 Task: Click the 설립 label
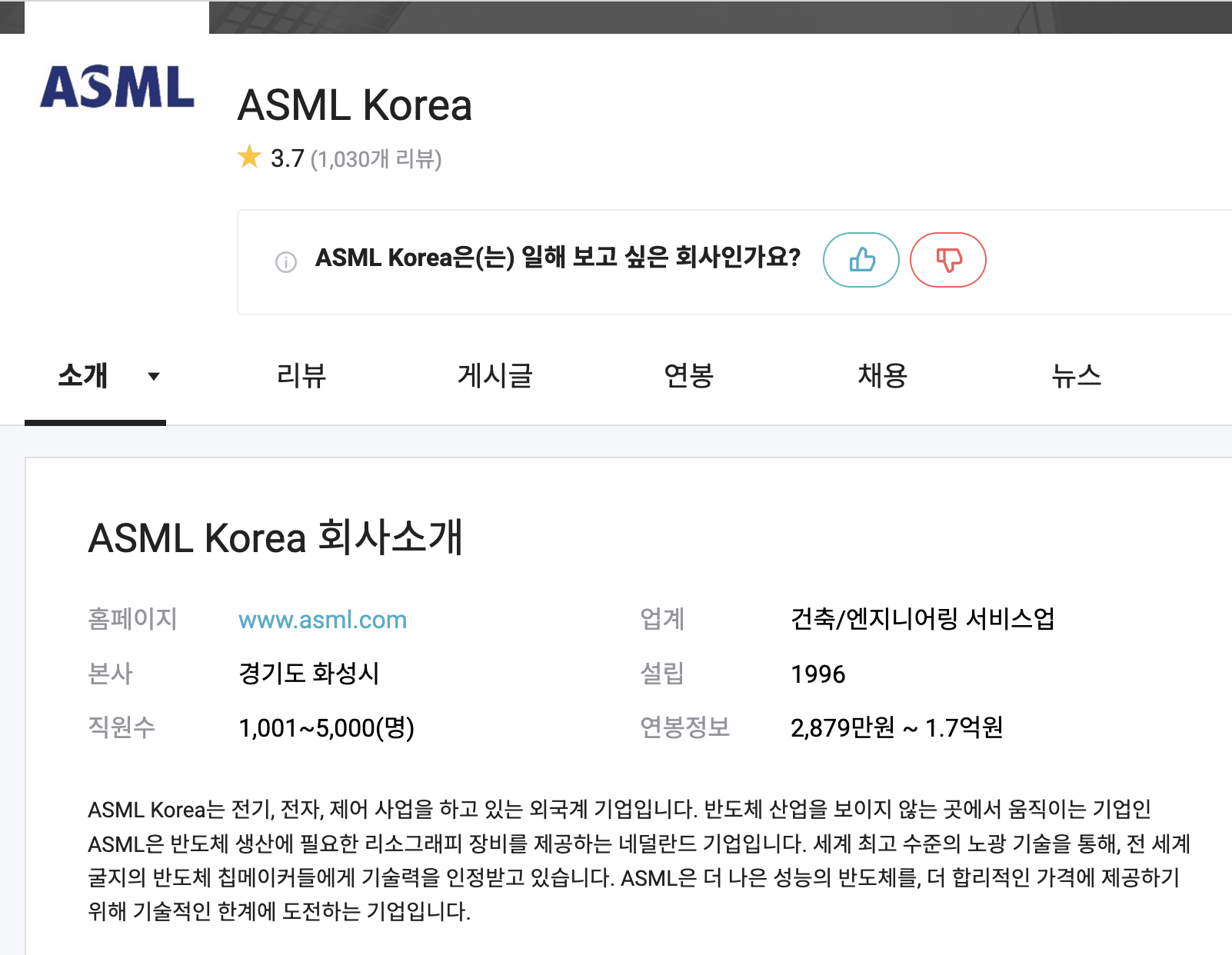662,674
